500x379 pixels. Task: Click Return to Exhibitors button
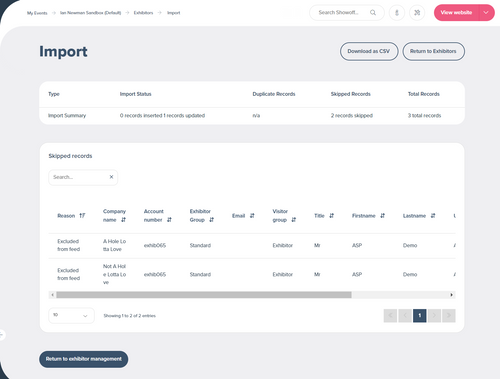coord(433,51)
